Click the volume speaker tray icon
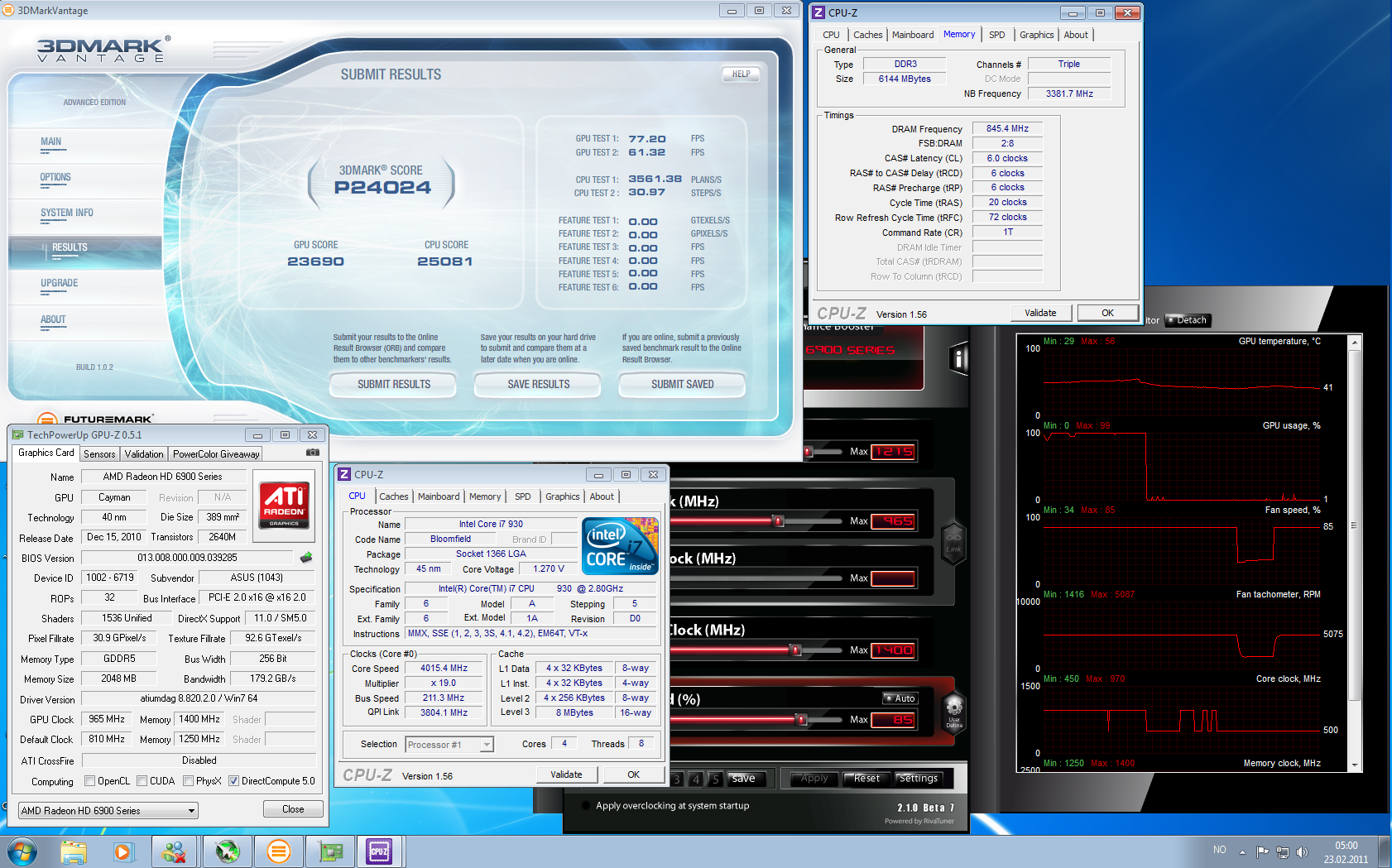The height and width of the screenshot is (868, 1392). pos(1302,851)
